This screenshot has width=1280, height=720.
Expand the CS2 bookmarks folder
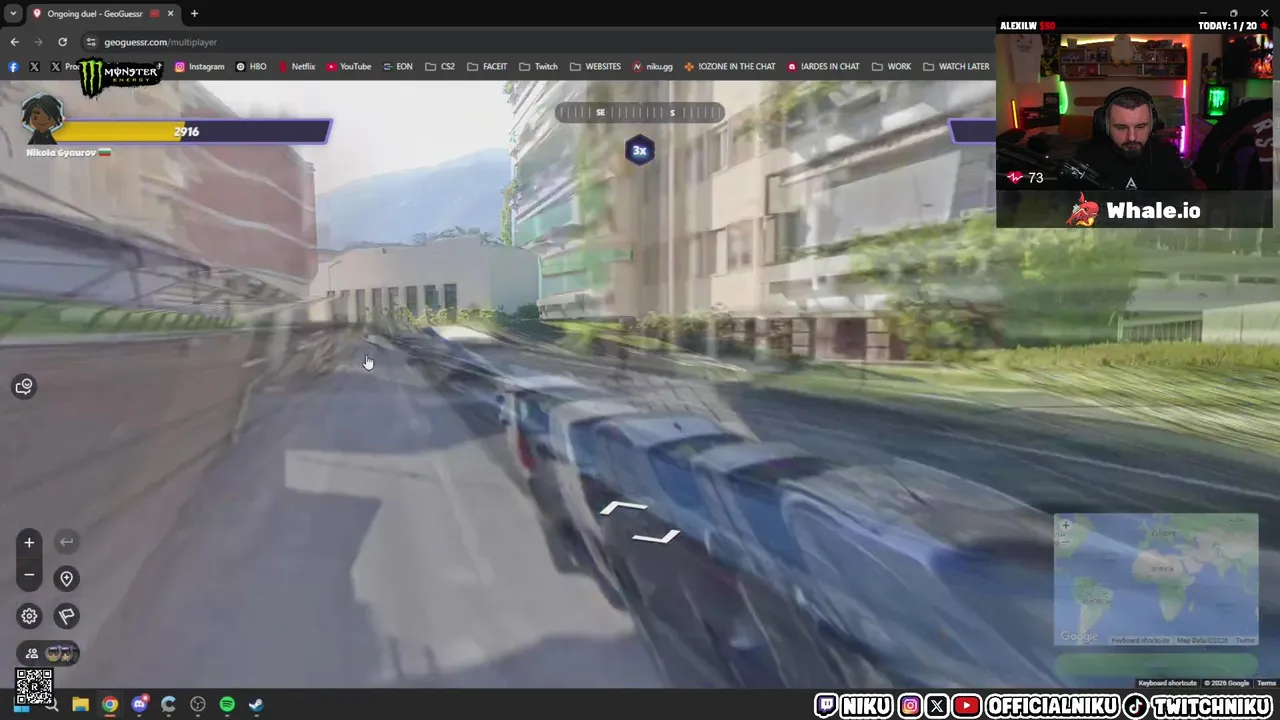click(440, 67)
